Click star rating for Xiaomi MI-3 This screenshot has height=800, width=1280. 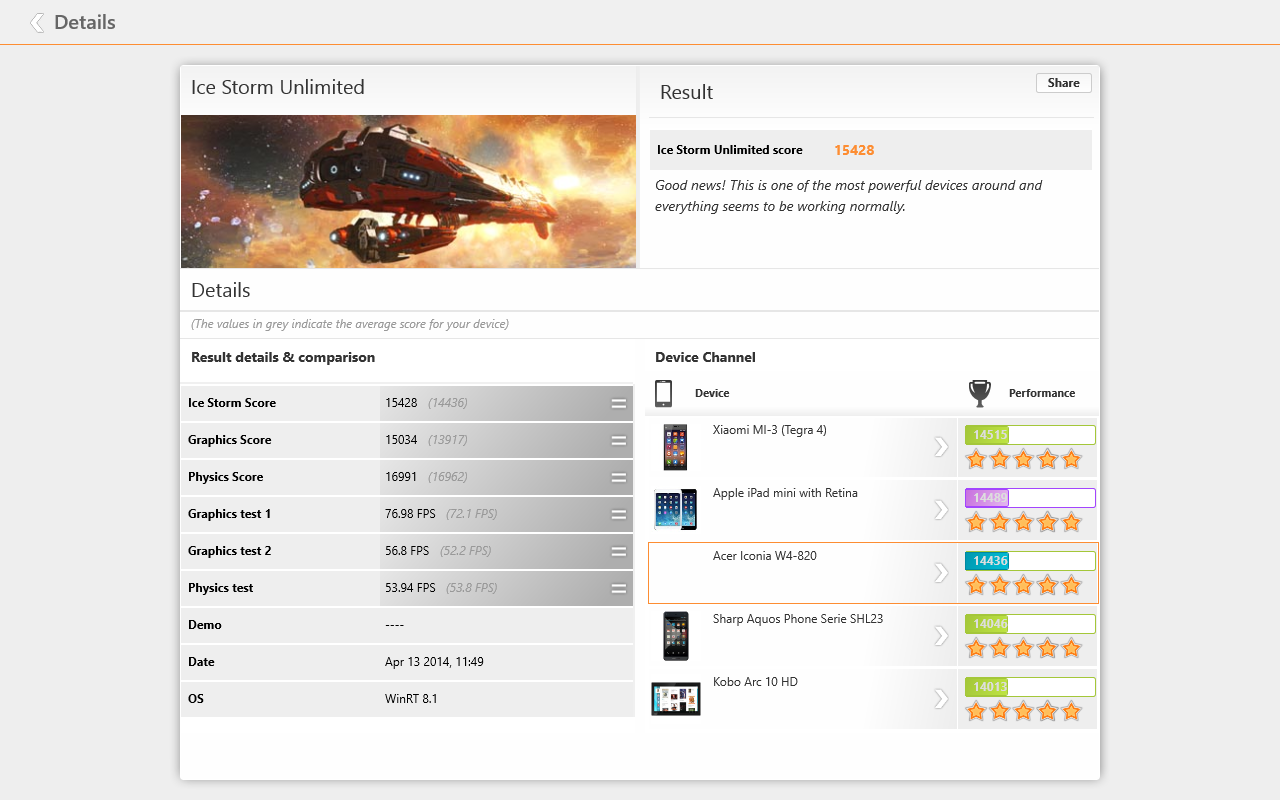(x=1023, y=460)
